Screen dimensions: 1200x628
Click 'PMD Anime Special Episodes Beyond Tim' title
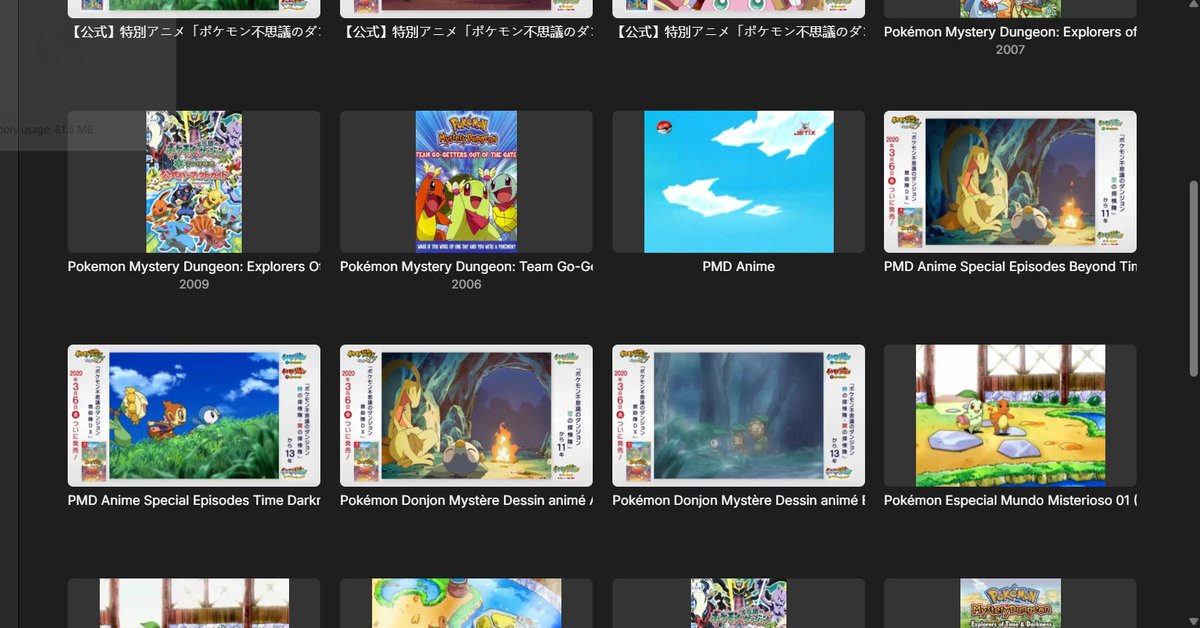click(1010, 267)
